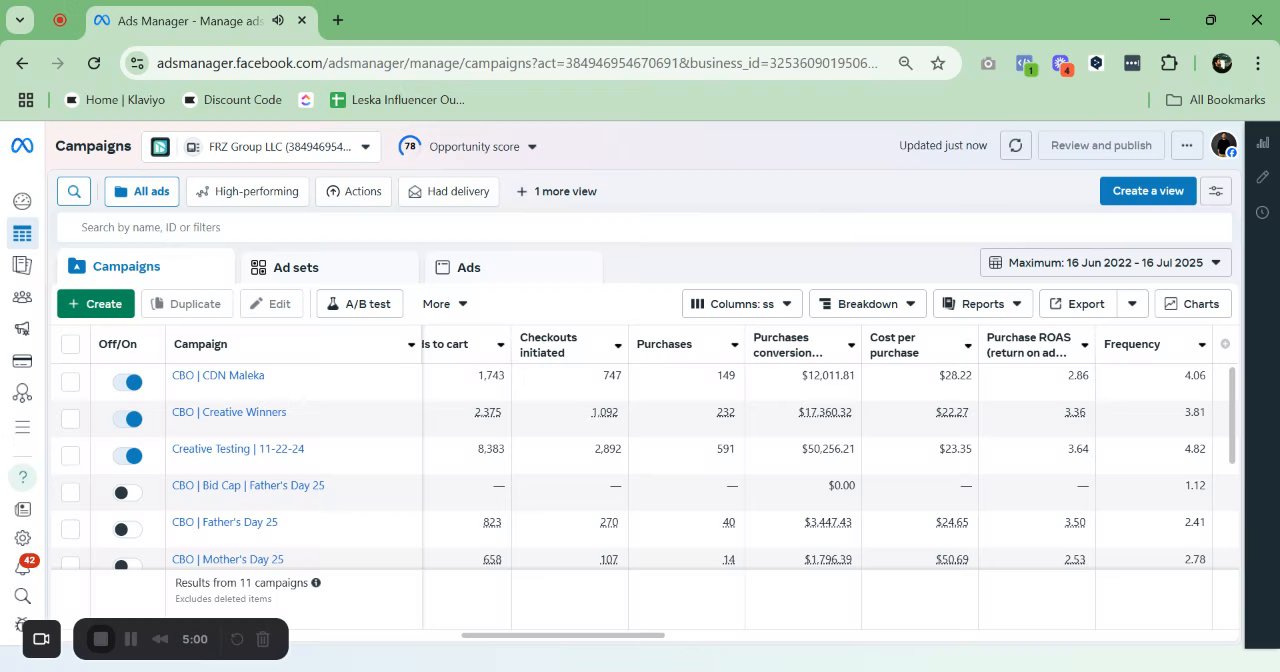The image size is (1280, 672).
Task: Open the CBO | Mother's Day 25 campaign link
Action: point(228,559)
